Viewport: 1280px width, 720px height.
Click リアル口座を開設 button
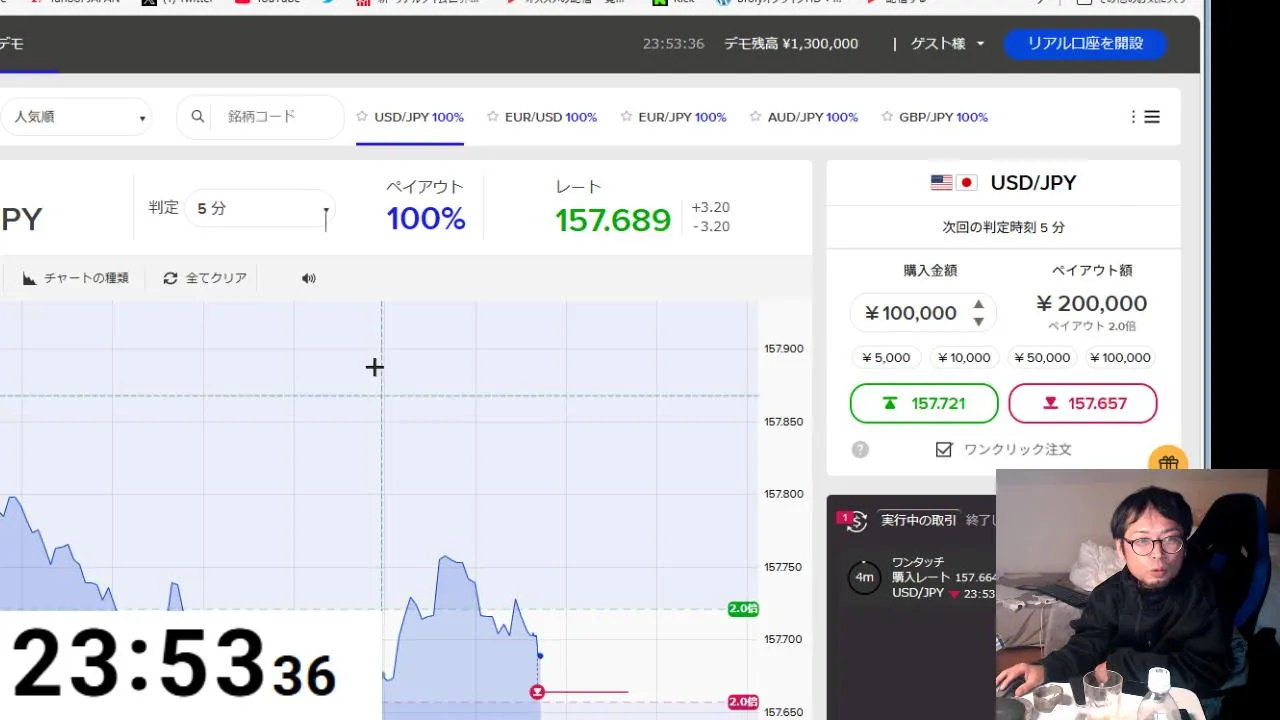pyautogui.click(x=1085, y=44)
